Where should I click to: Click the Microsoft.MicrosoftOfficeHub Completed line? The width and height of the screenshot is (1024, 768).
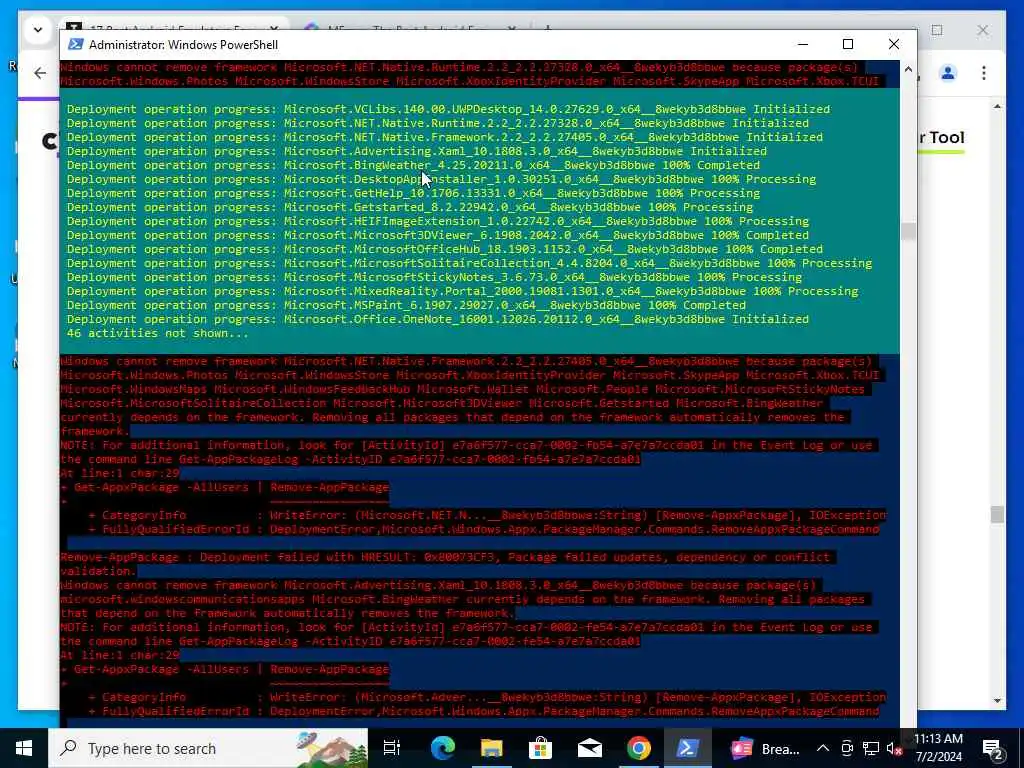[445, 249]
